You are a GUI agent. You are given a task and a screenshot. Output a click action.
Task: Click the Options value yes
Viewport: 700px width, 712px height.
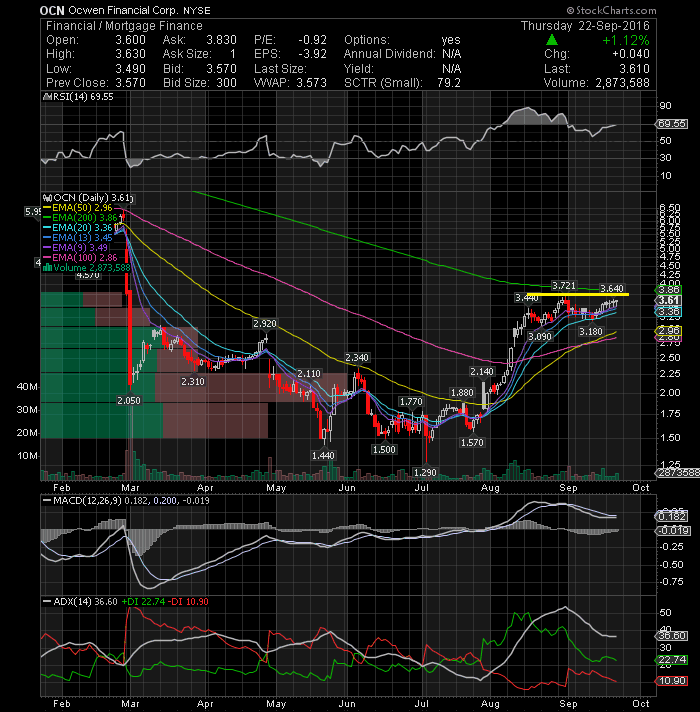pos(451,40)
